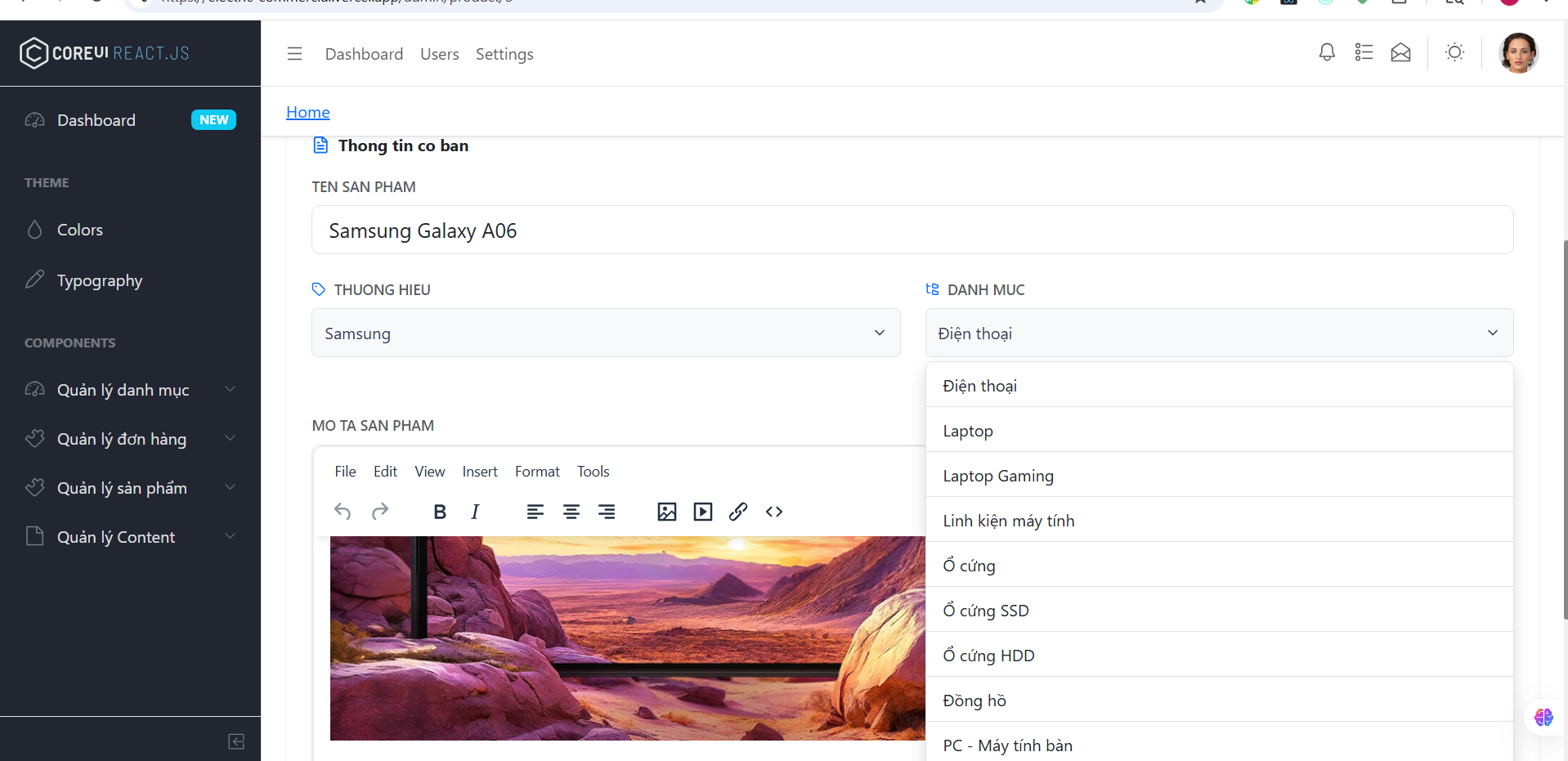Pick the Ổ cứng category option
Viewport: 1568px width, 761px height.
coord(1219,565)
